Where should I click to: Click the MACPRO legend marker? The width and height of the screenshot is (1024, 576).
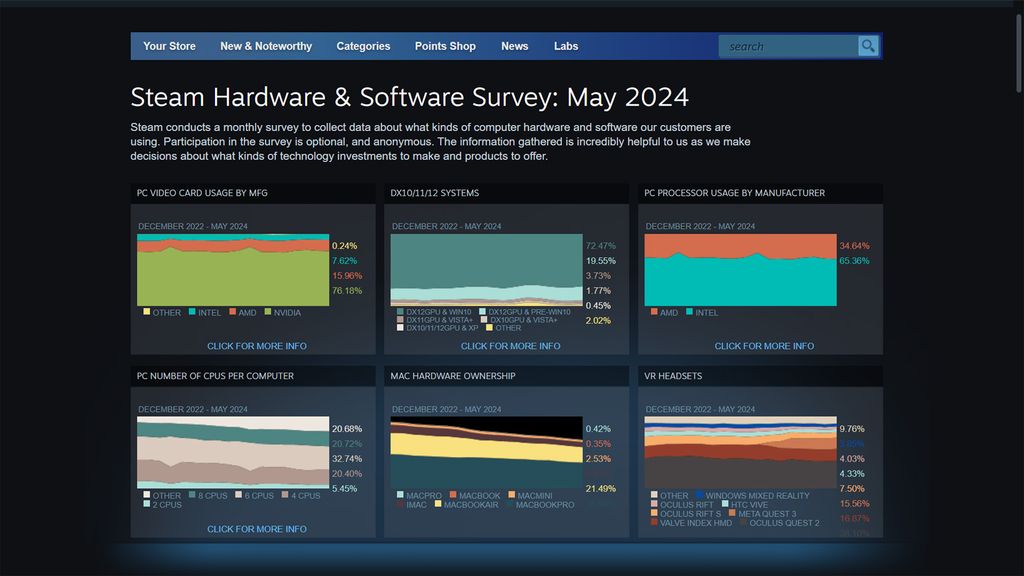tap(399, 495)
